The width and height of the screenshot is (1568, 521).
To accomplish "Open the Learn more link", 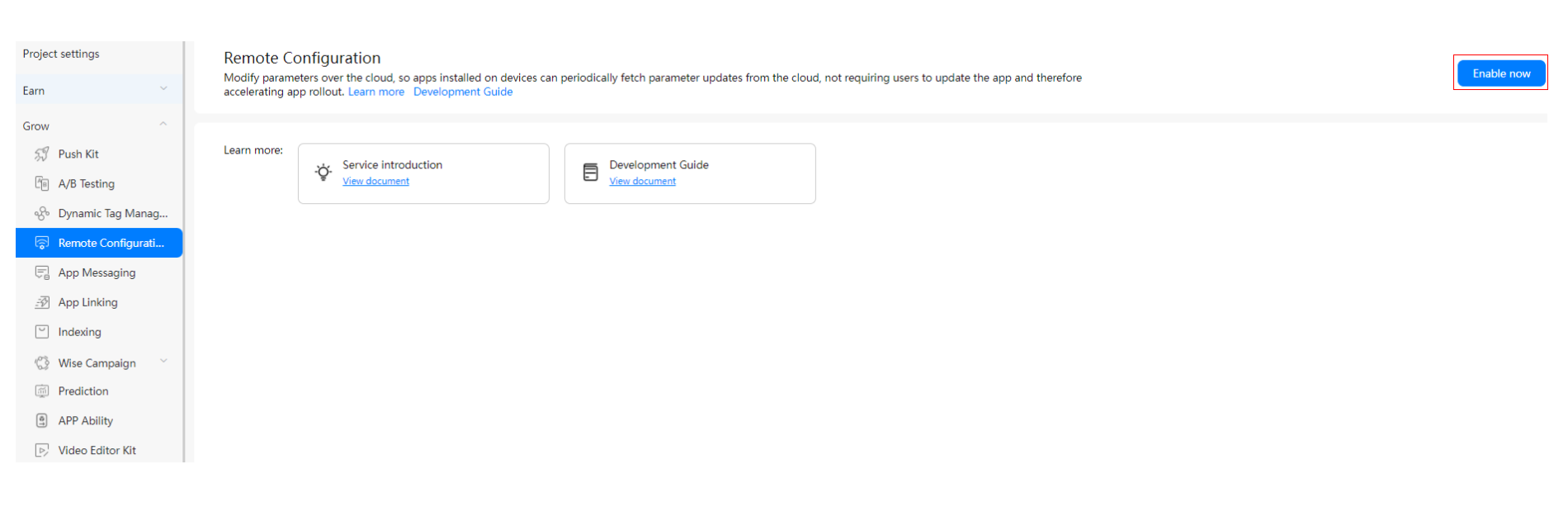I will tap(376, 92).
